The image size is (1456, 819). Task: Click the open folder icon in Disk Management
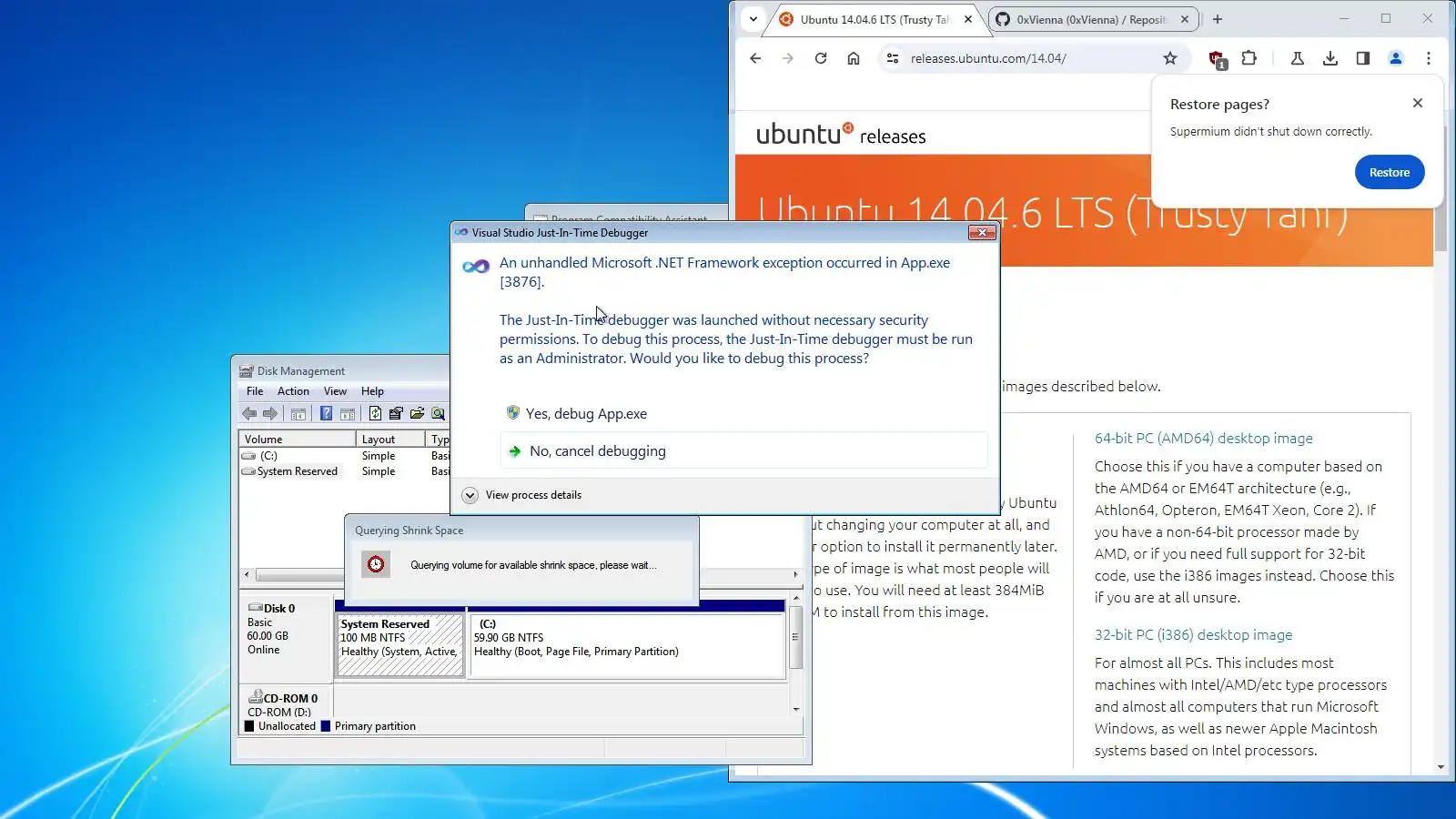pyautogui.click(x=417, y=413)
